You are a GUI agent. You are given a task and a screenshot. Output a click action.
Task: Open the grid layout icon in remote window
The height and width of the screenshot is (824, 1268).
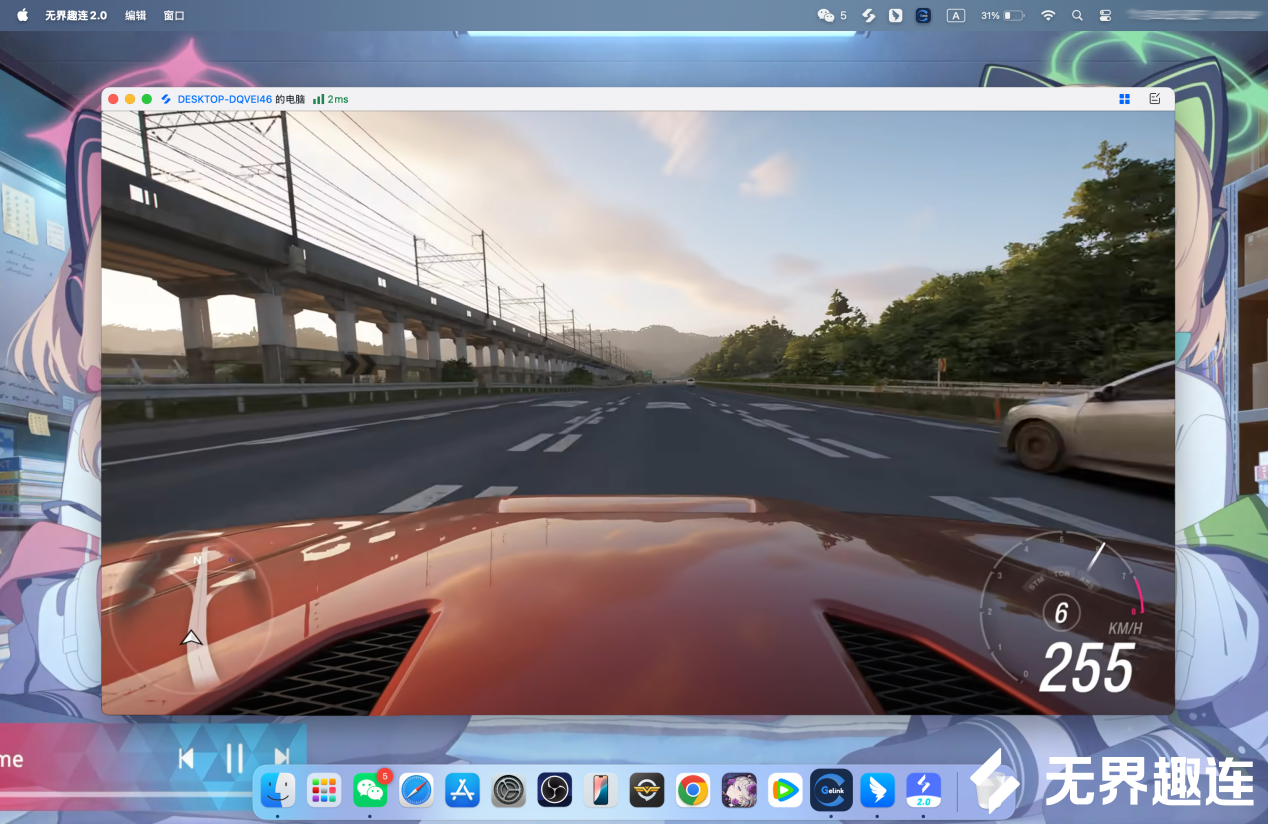coord(1124,99)
